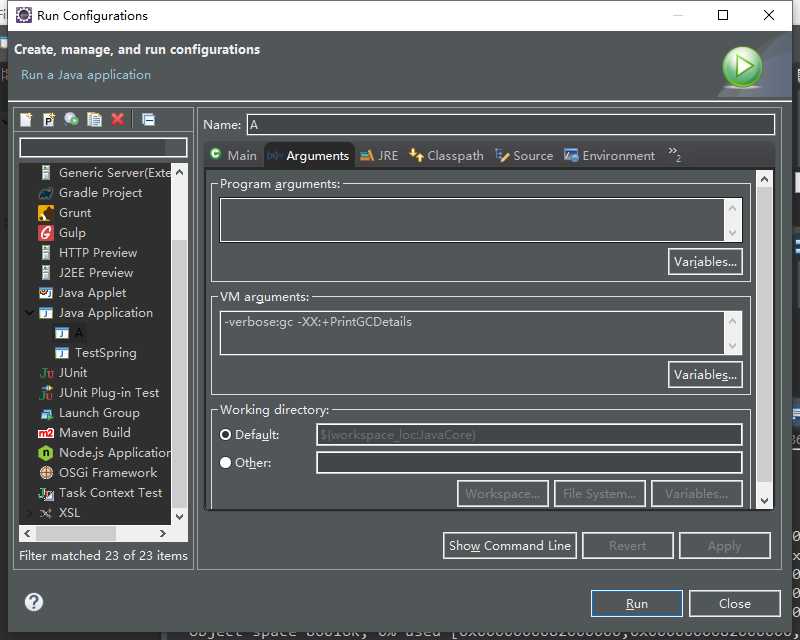Select the TestSpring launch configuration
The image size is (800, 640).
(106, 353)
